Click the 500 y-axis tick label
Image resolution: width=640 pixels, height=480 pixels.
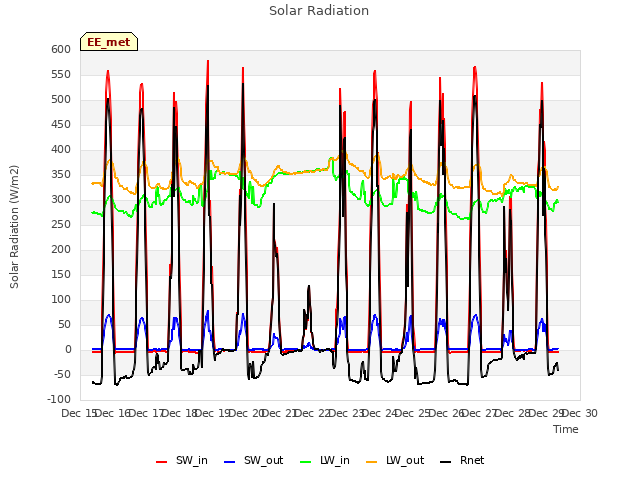click(x=61, y=100)
